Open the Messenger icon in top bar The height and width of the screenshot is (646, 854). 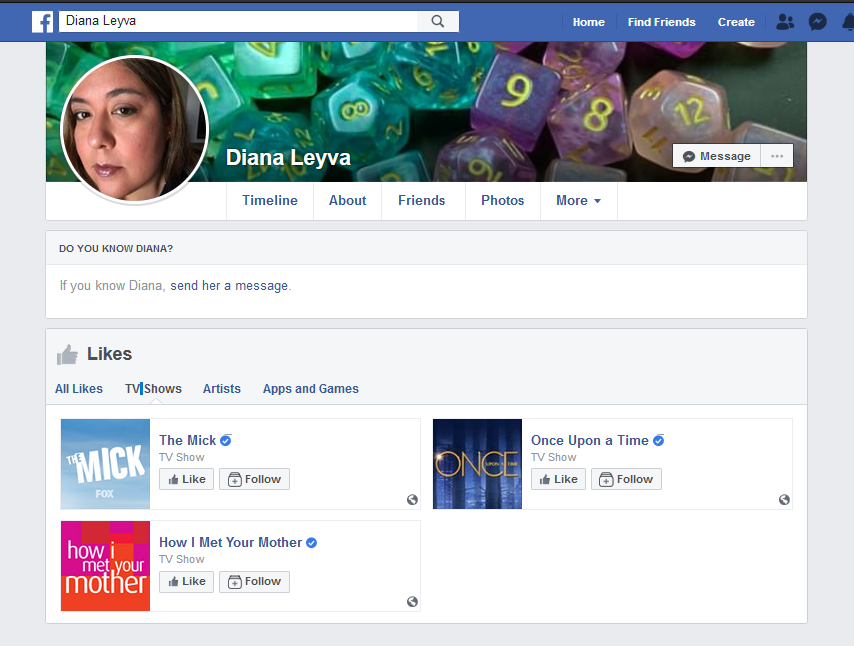(818, 22)
